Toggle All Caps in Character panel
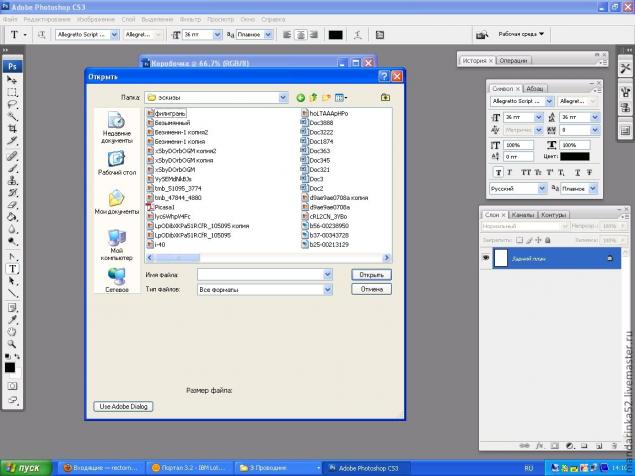 pos(526,173)
